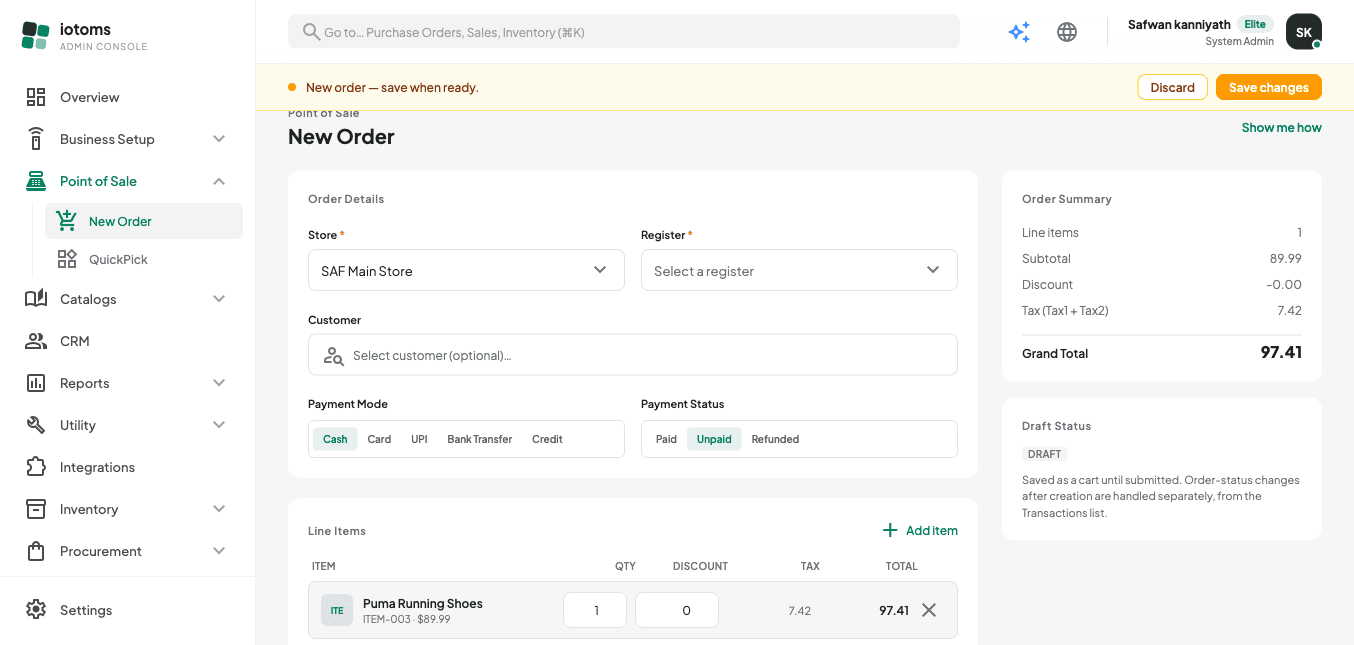Set payment status to Refunded
1354x645 pixels.
[x=775, y=439]
